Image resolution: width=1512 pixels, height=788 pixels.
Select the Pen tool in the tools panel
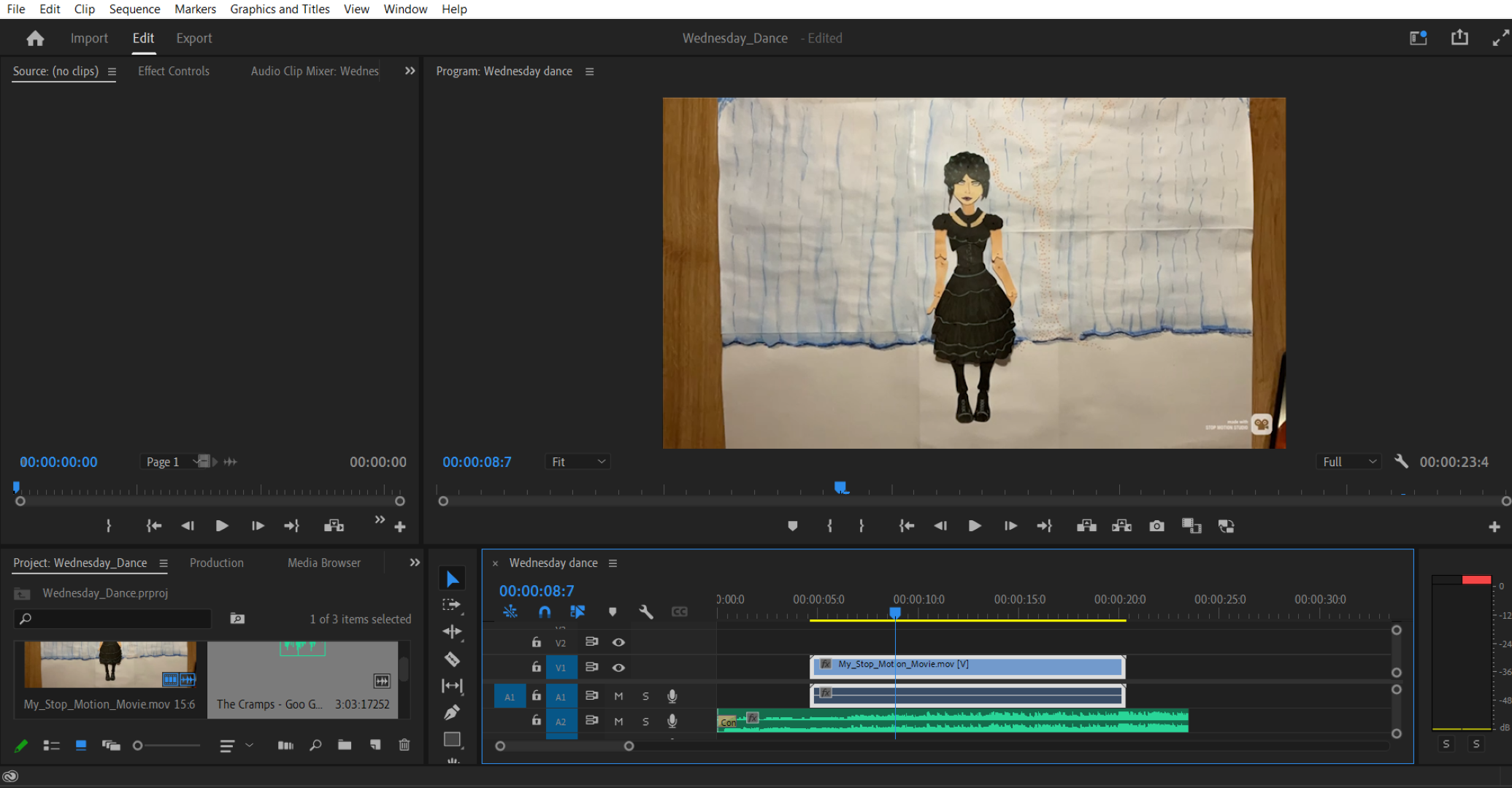[x=452, y=712]
